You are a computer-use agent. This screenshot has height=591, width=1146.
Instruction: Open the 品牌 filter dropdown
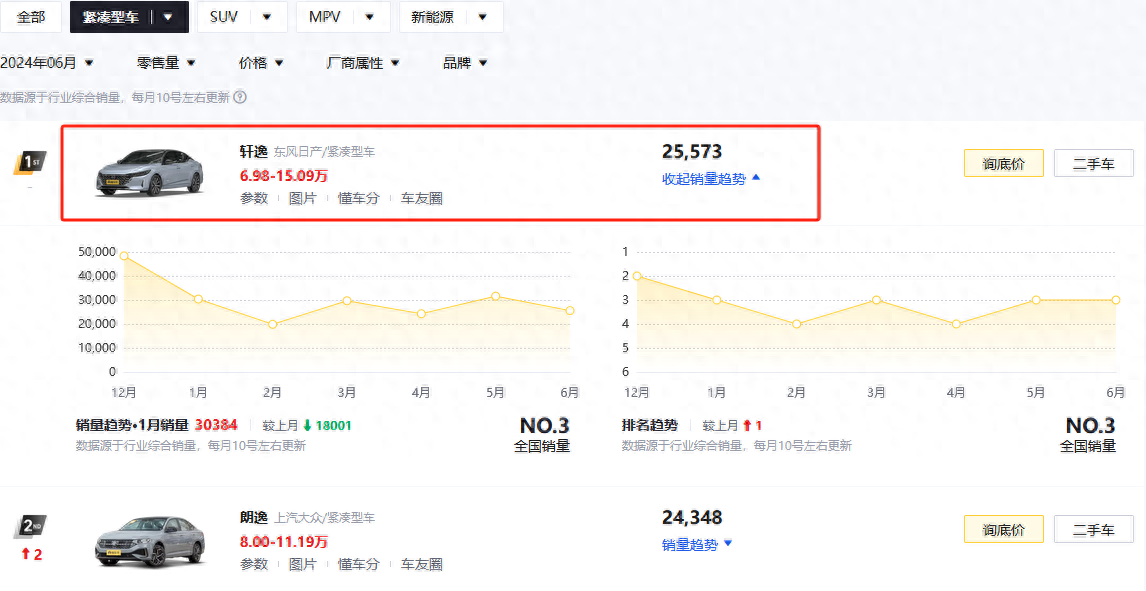(465, 63)
